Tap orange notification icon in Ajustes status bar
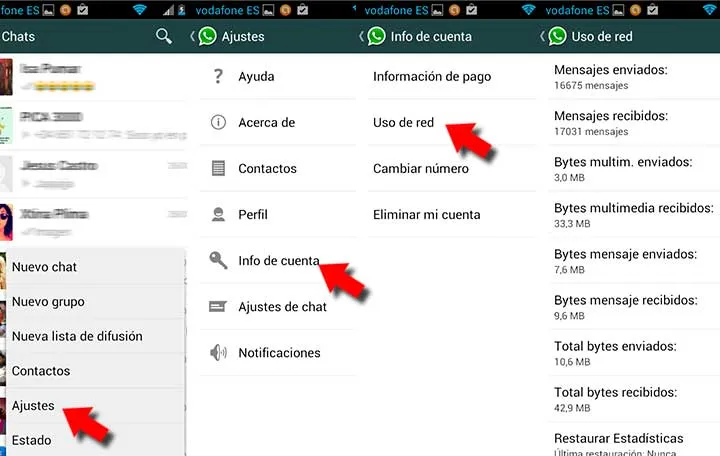 (x=286, y=10)
